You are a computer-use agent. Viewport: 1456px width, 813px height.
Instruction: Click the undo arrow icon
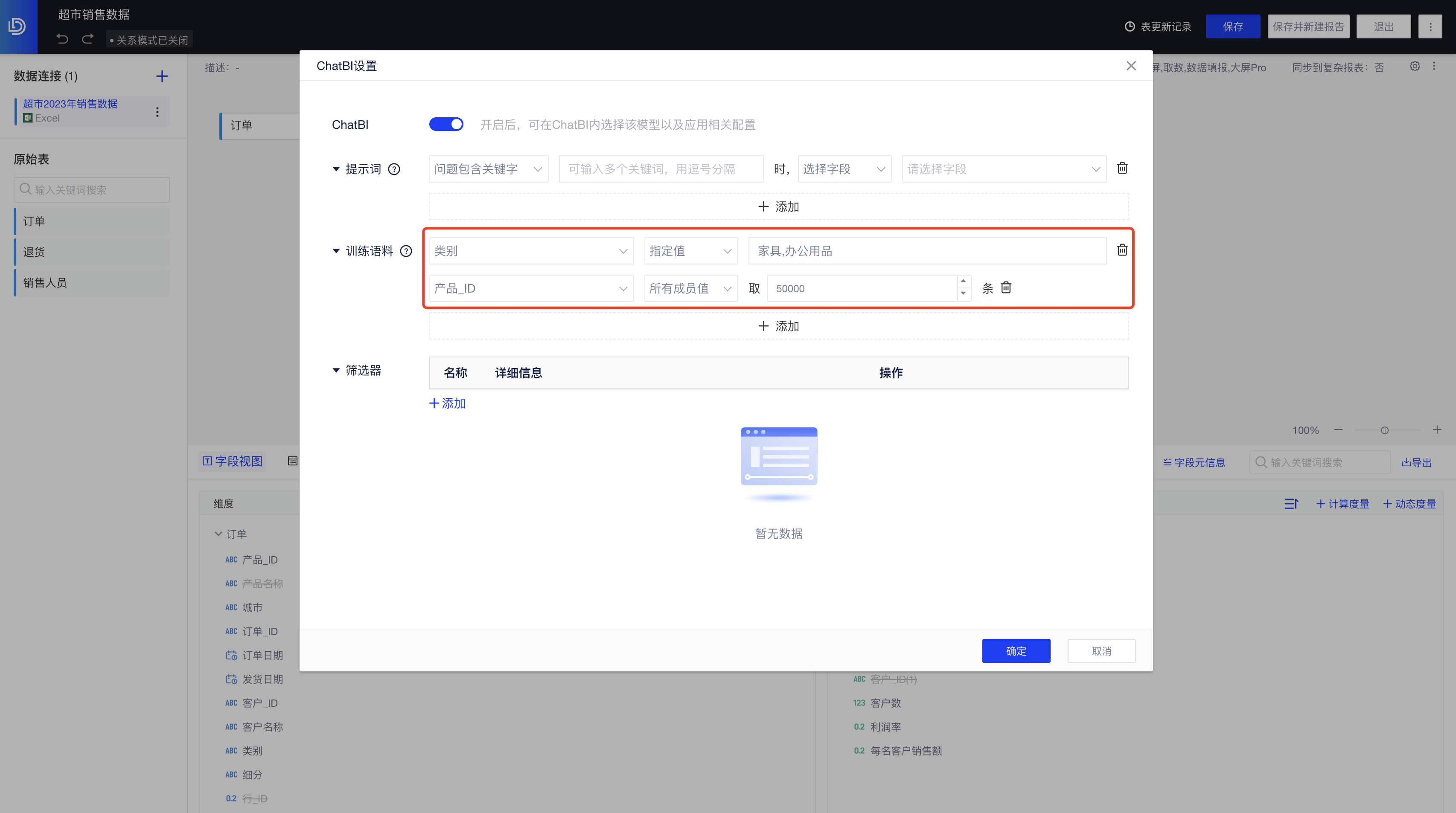click(x=63, y=39)
